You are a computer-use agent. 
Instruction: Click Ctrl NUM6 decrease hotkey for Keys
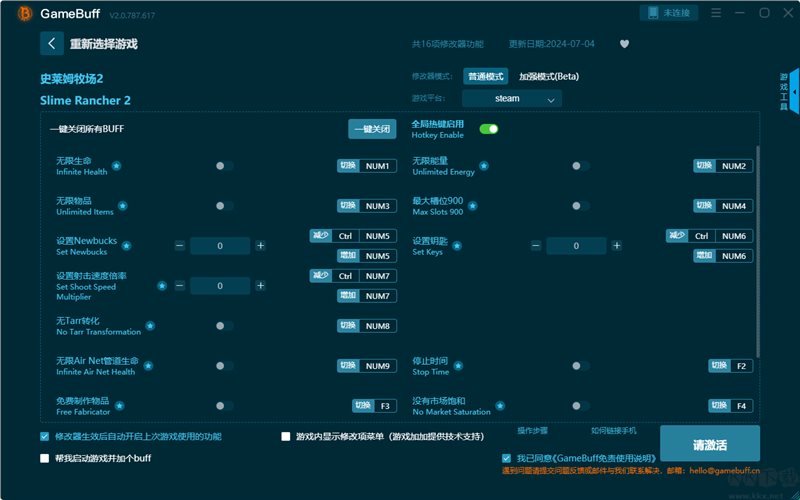click(709, 236)
